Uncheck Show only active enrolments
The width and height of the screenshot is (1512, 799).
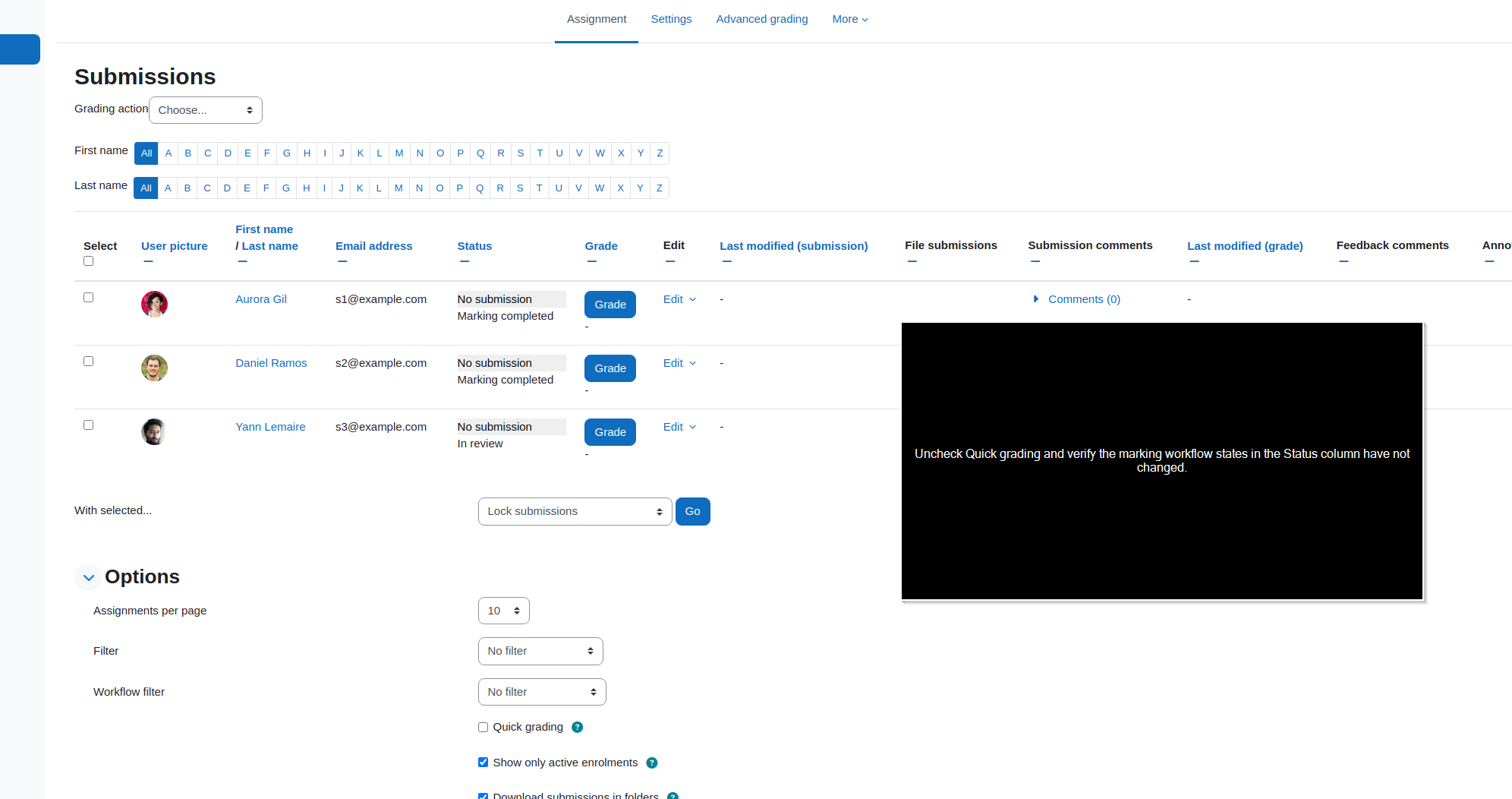click(483, 763)
